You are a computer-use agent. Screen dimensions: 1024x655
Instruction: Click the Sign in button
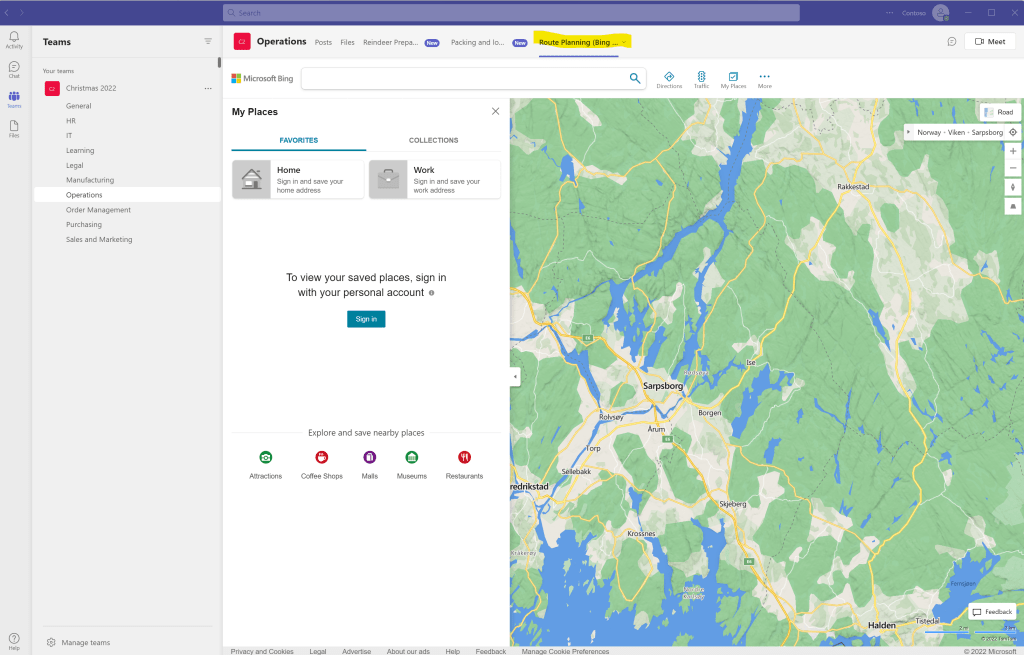(x=366, y=319)
